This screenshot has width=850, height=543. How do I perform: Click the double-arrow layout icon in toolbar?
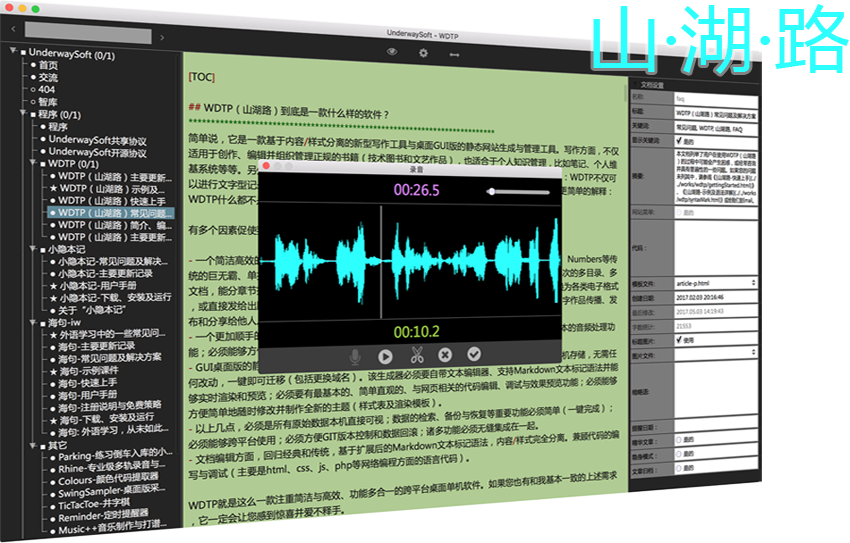(454, 53)
